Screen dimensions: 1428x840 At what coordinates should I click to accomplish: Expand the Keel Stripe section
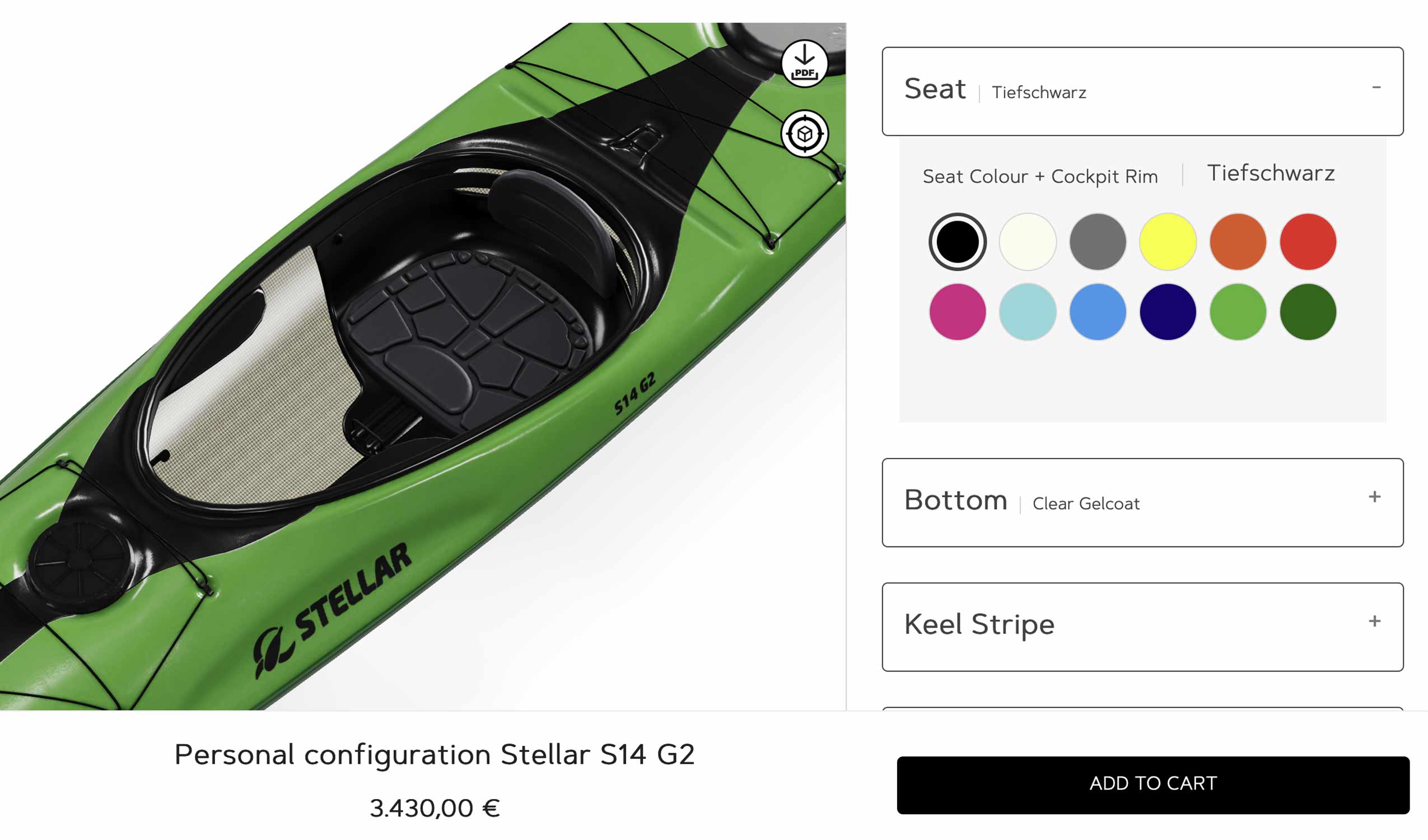click(x=1142, y=627)
